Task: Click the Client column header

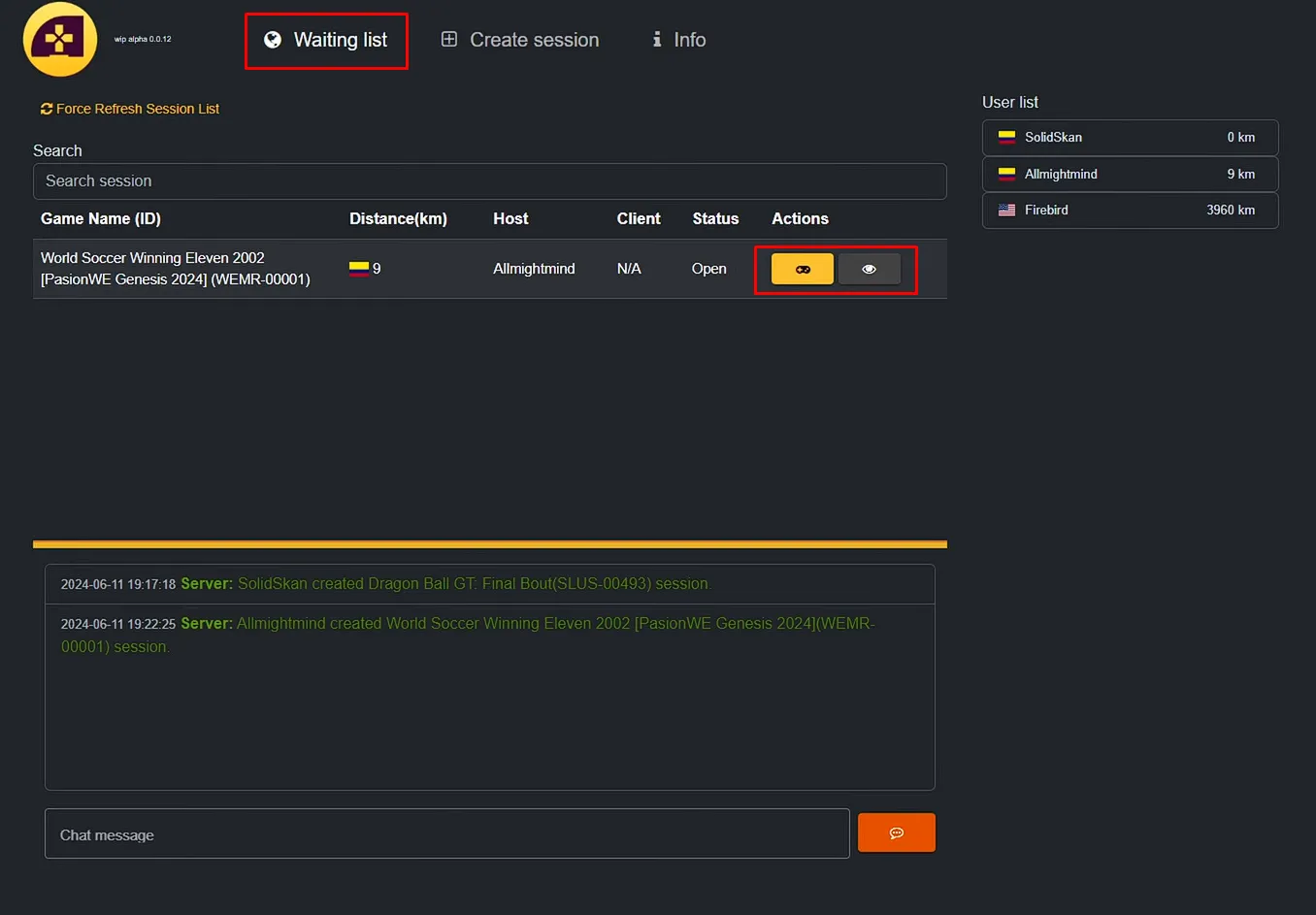Action: 639,219
